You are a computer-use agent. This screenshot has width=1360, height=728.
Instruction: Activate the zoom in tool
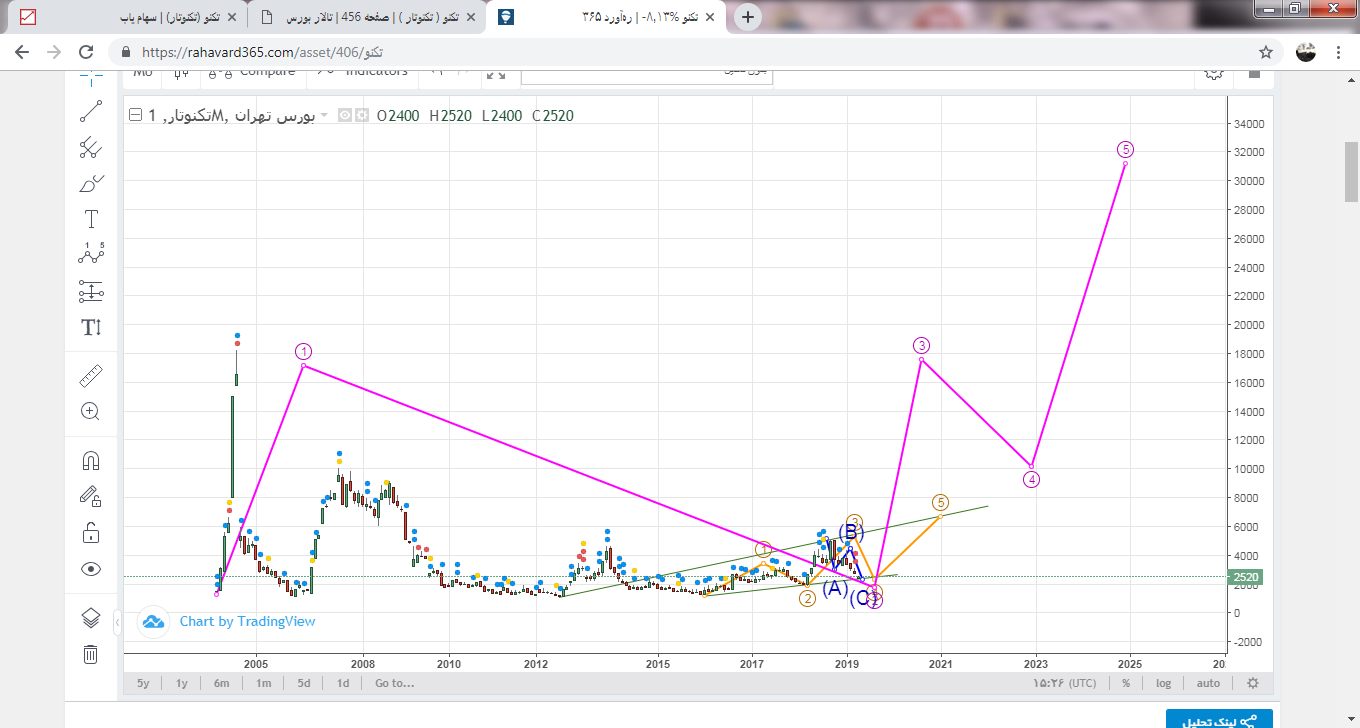[x=91, y=411]
